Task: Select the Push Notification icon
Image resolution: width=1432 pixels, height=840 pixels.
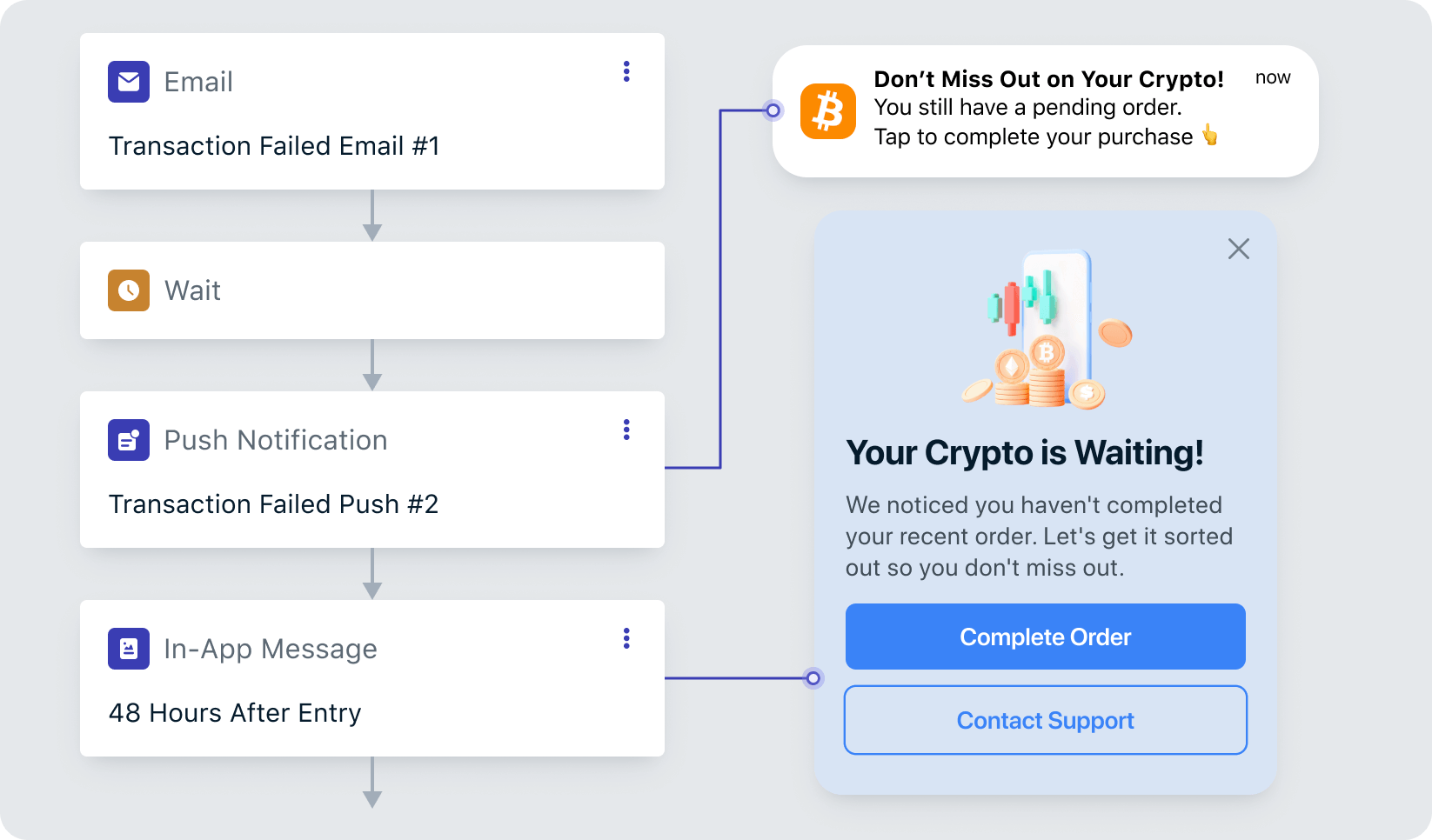Action: pyautogui.click(x=129, y=440)
